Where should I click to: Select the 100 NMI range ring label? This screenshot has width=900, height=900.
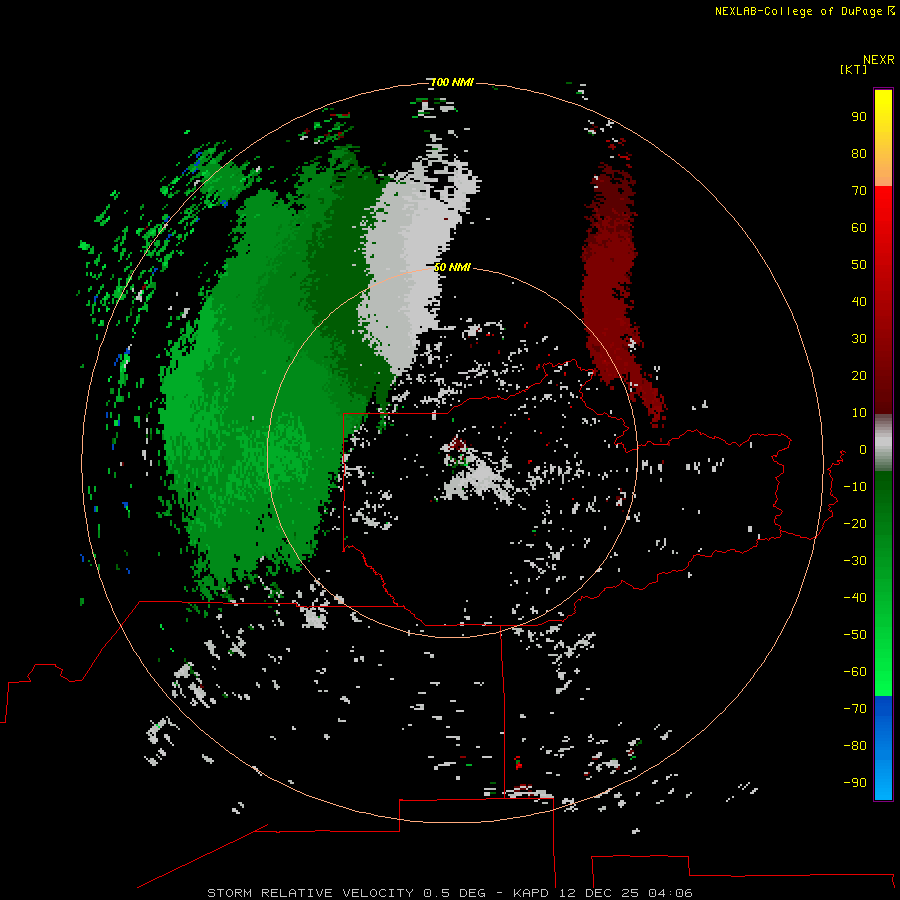click(452, 82)
